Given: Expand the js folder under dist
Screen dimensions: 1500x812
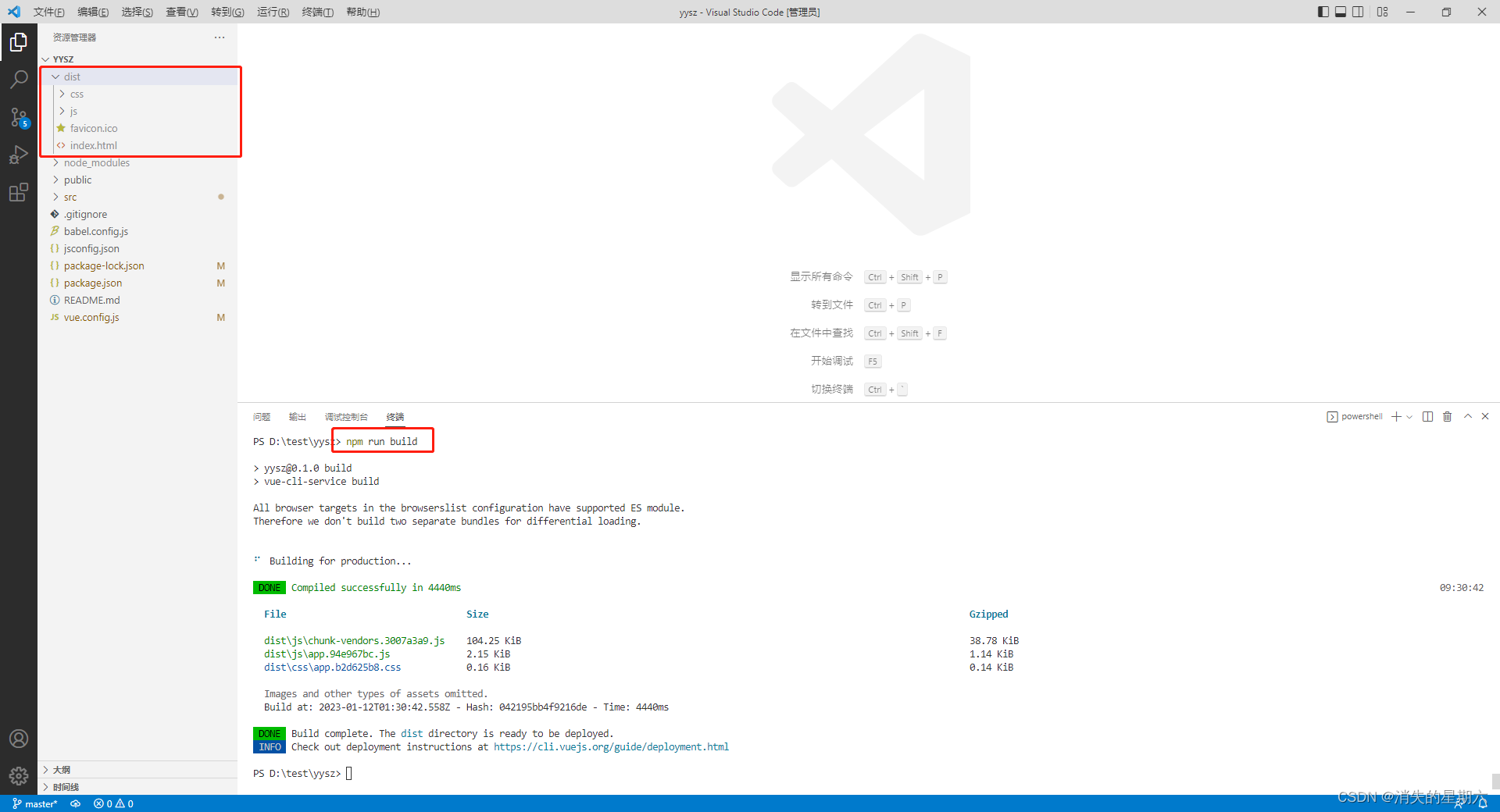Looking at the screenshot, I should (137, 111).
